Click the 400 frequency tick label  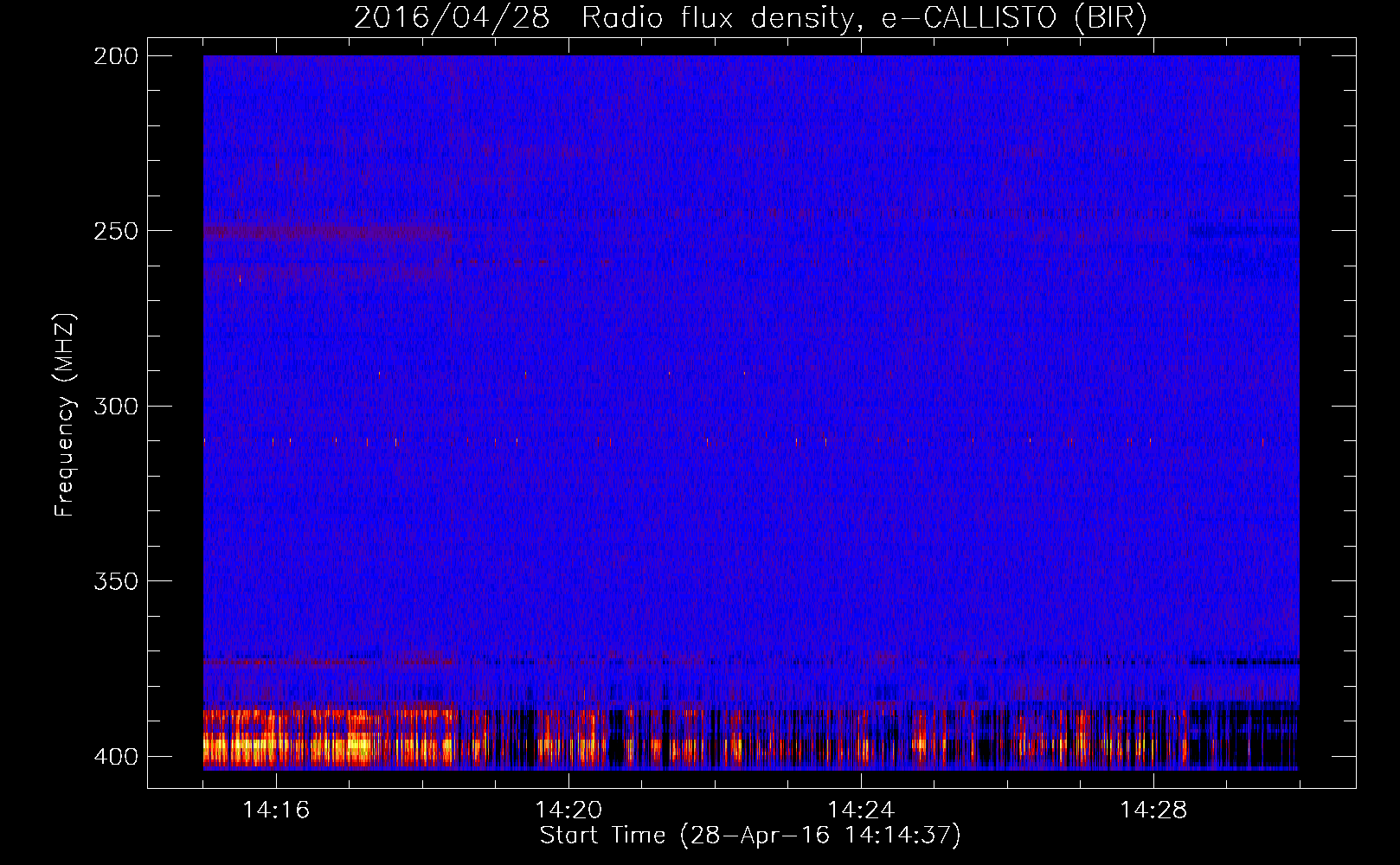(x=116, y=756)
